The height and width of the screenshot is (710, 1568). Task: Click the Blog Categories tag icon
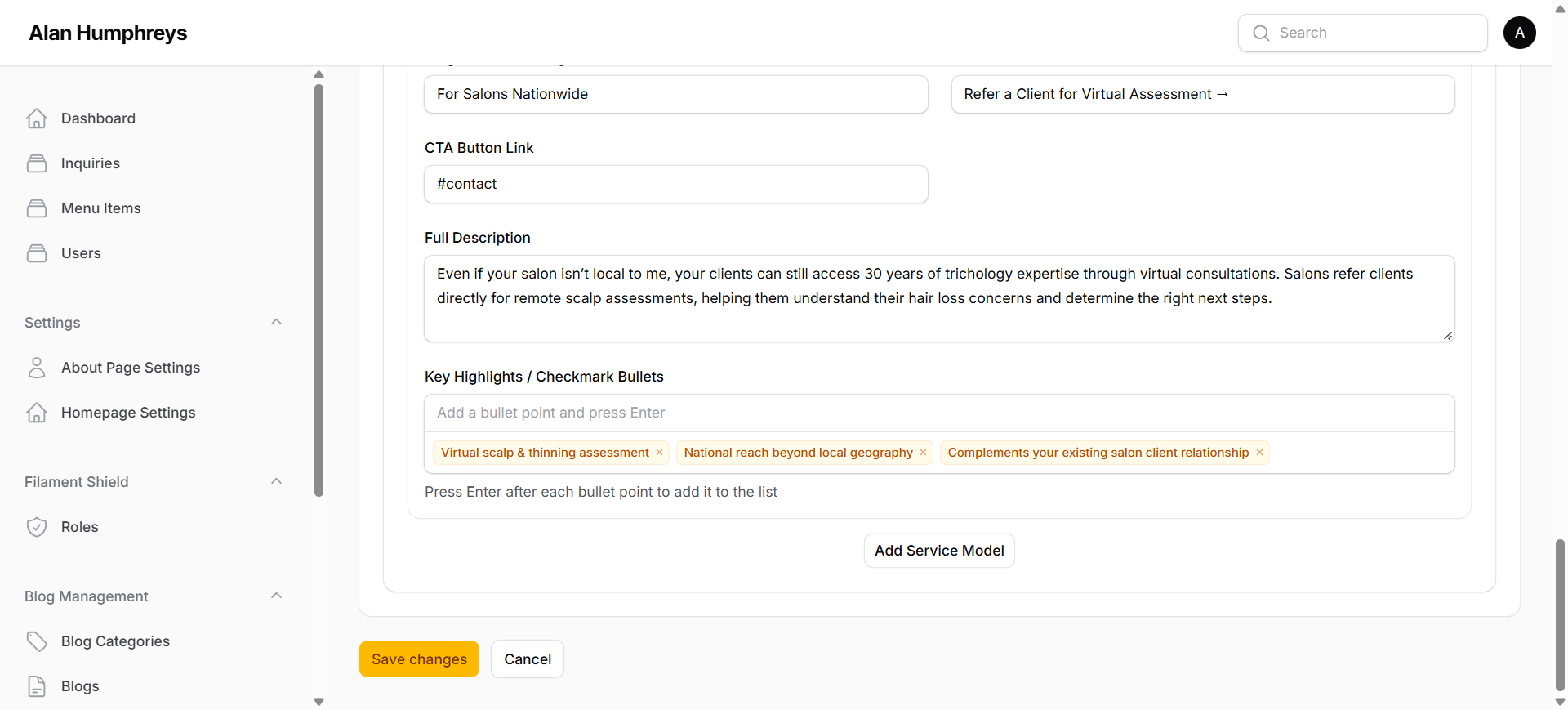coord(37,641)
